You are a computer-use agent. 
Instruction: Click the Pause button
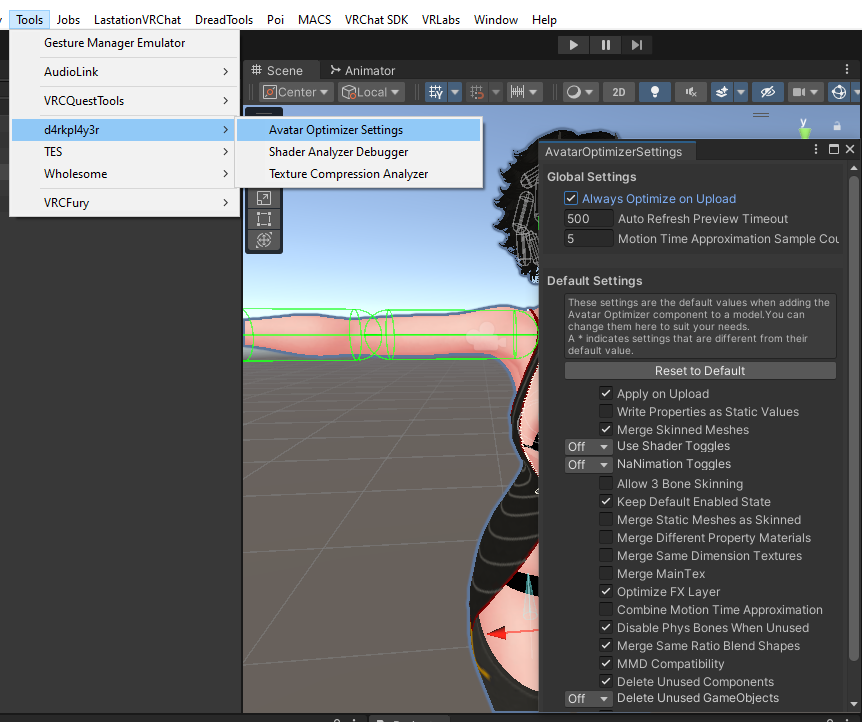pyautogui.click(x=606, y=45)
